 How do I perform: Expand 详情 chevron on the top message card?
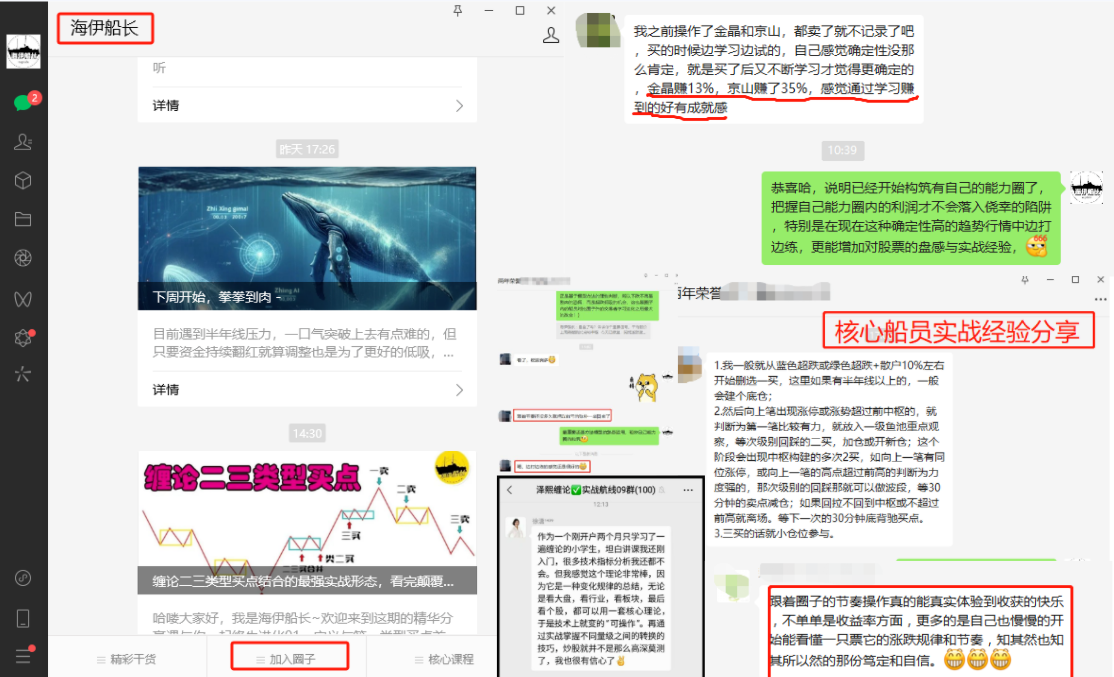click(x=458, y=105)
